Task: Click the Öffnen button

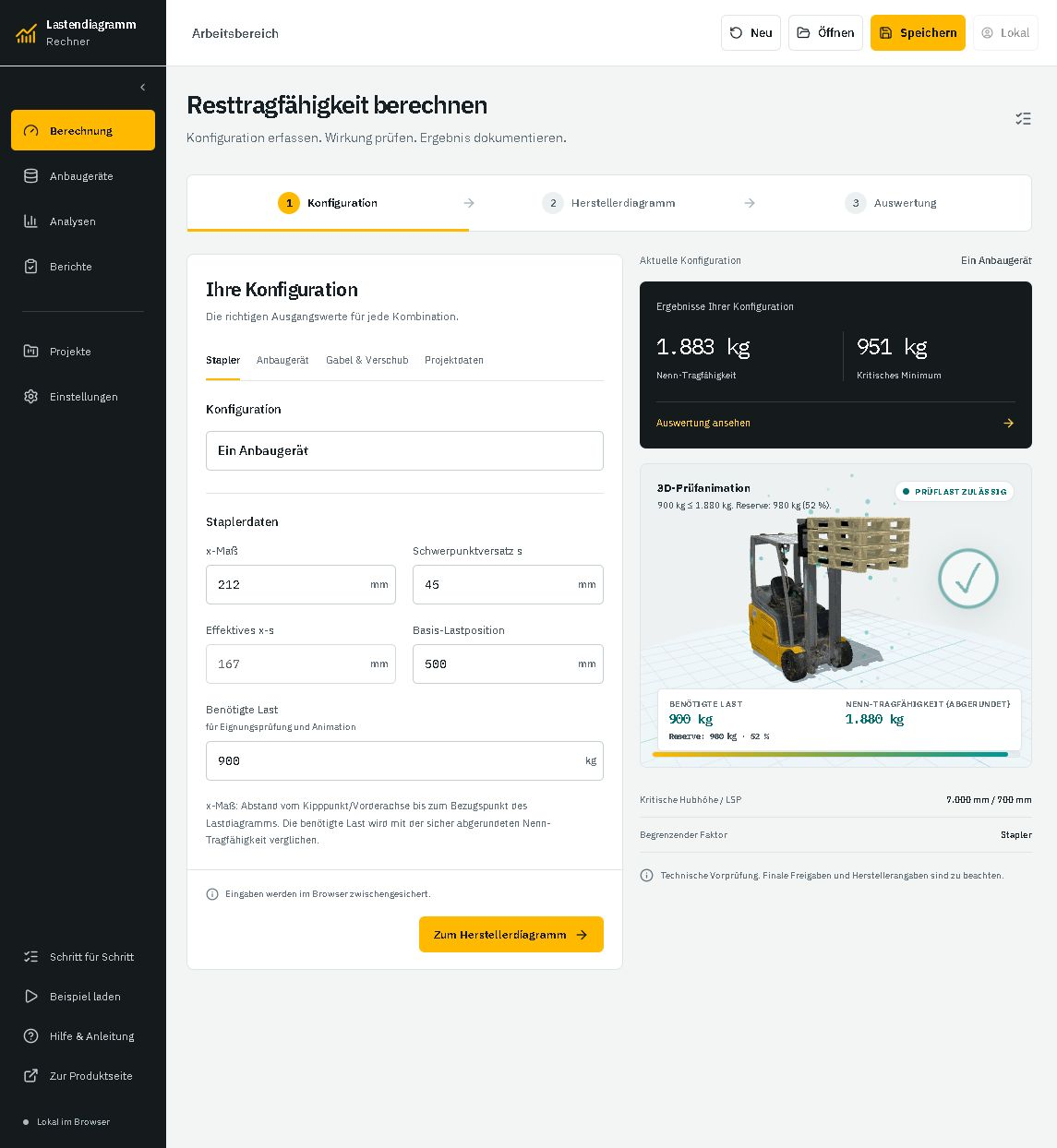Action: [825, 32]
